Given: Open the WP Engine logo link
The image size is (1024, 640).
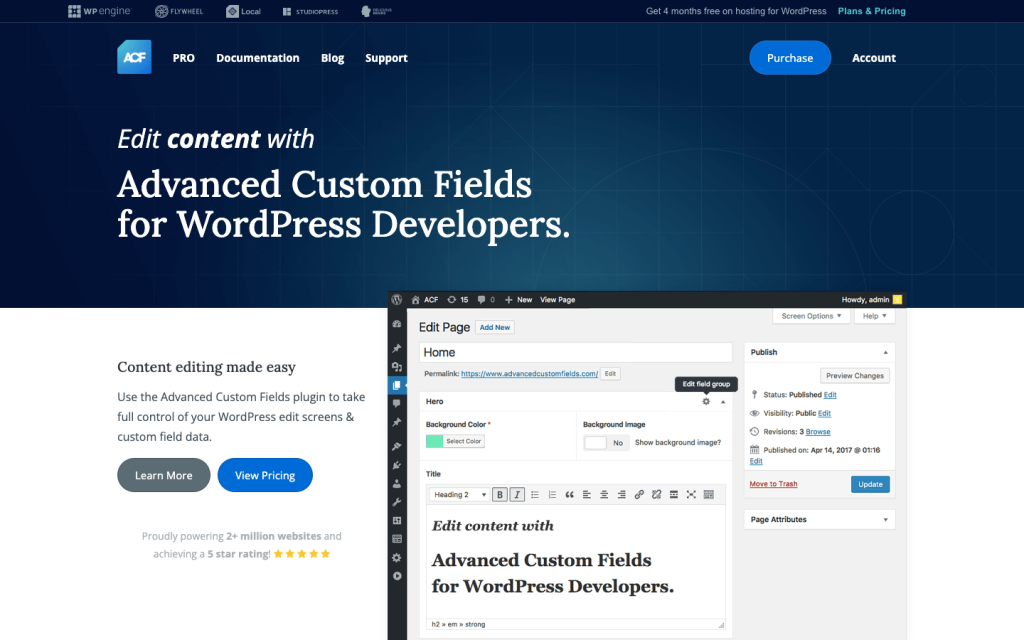Looking at the screenshot, I should (x=99, y=11).
